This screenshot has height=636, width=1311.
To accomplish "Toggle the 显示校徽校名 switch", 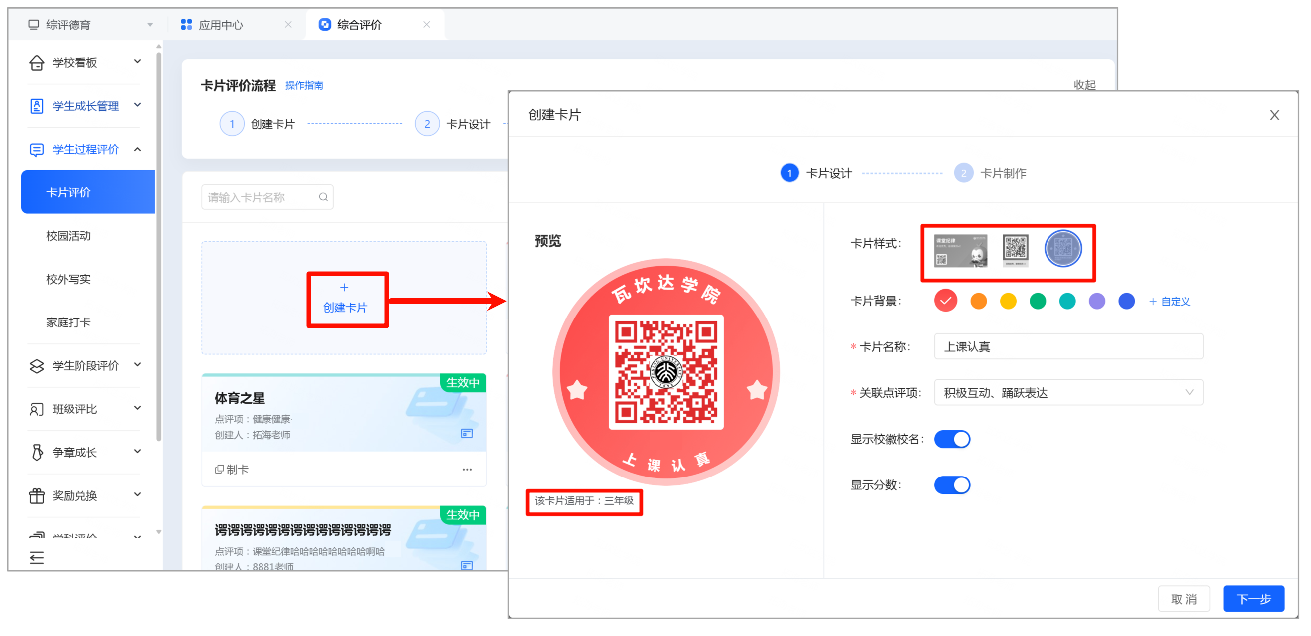I will pos(952,439).
